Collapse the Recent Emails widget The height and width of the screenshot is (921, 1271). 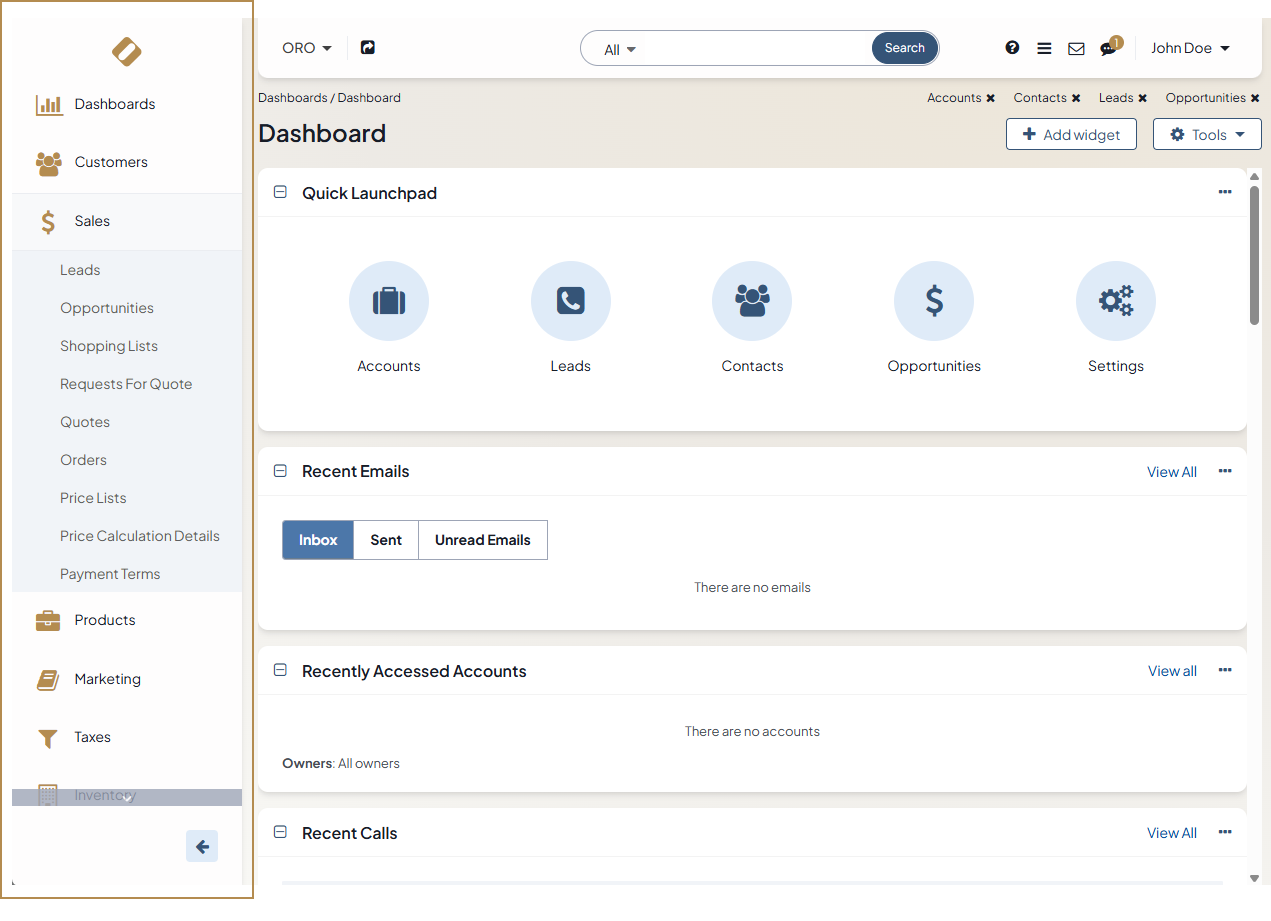pyautogui.click(x=281, y=471)
